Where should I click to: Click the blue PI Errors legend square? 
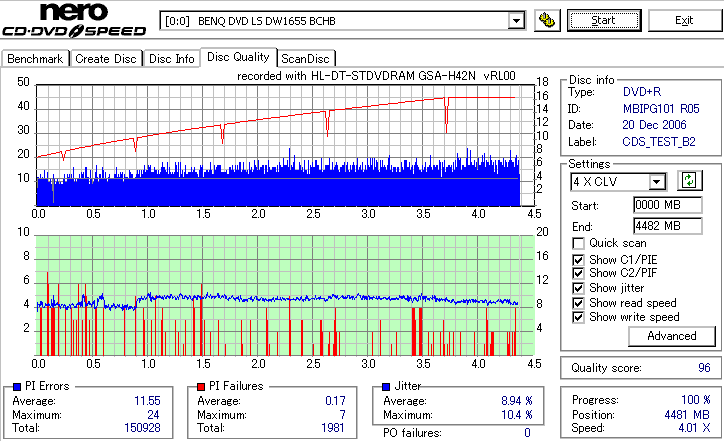[17, 387]
